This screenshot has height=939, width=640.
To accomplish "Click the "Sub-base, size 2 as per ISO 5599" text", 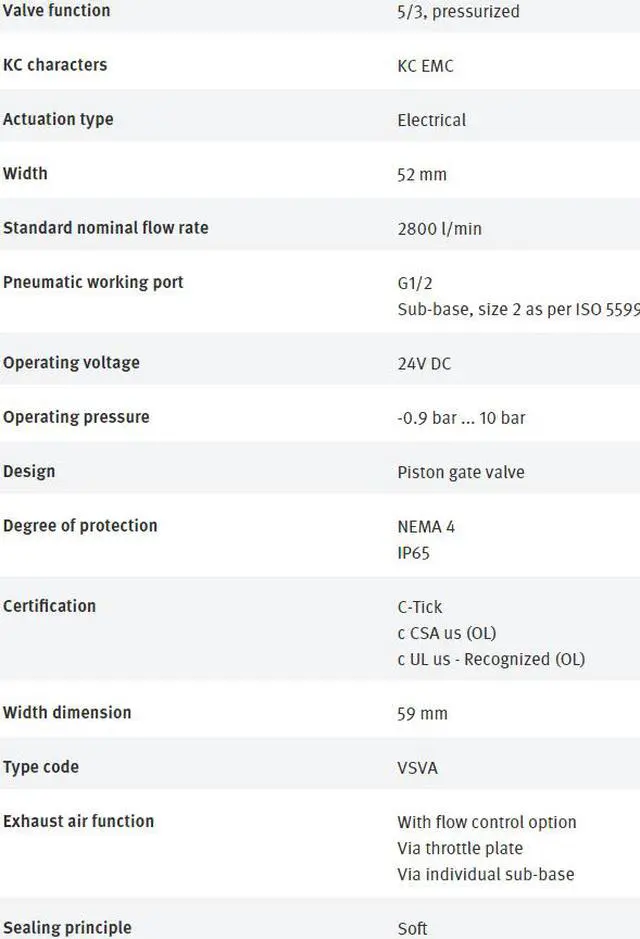I will click(x=518, y=309).
